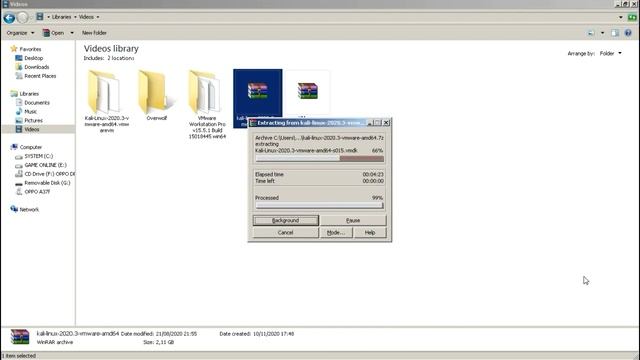640x360 pixels.
Task: Click the Background button in extraction dialog
Action: 285,220
